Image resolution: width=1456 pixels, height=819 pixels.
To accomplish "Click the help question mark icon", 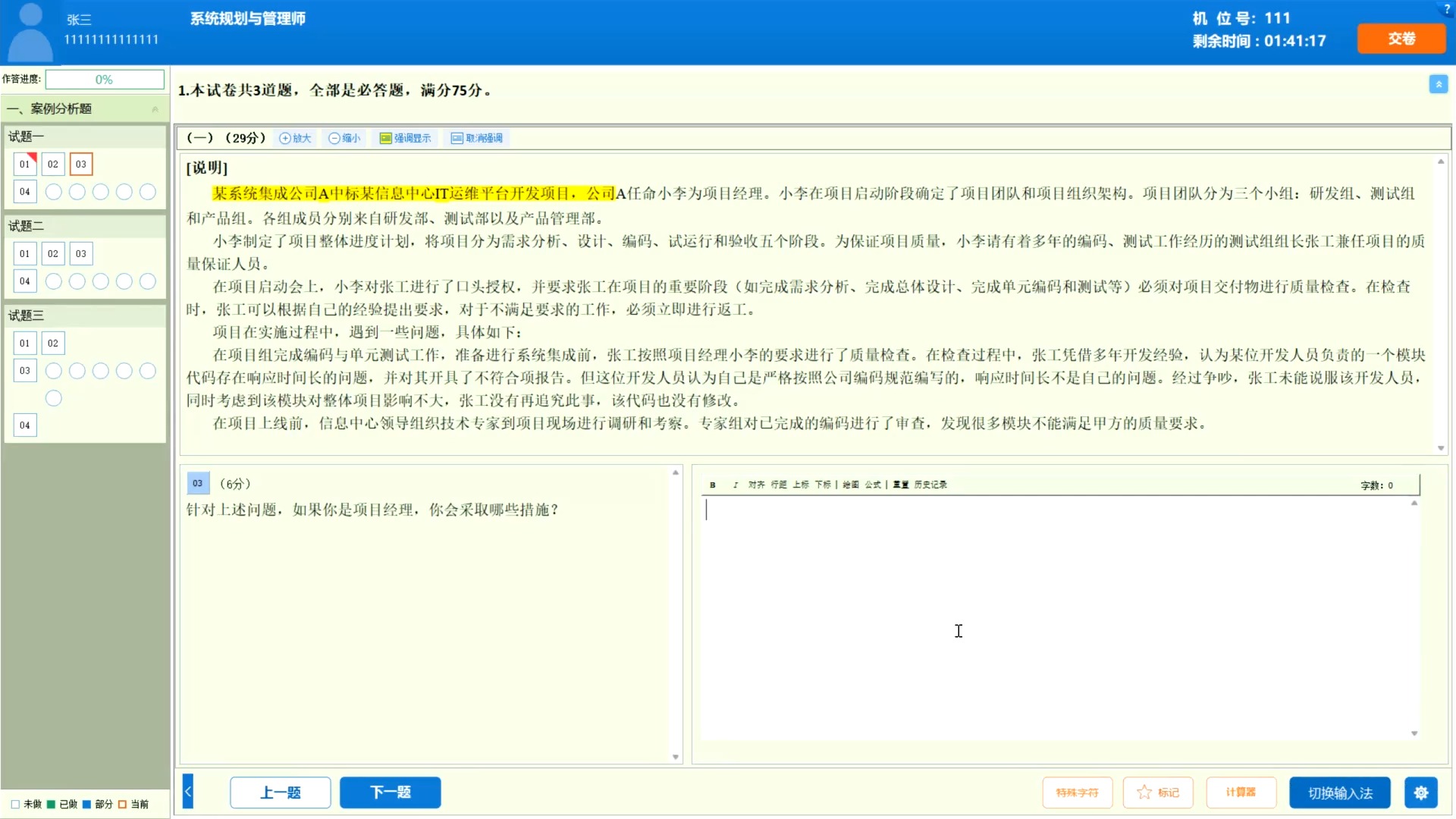I will click(1447, 8).
